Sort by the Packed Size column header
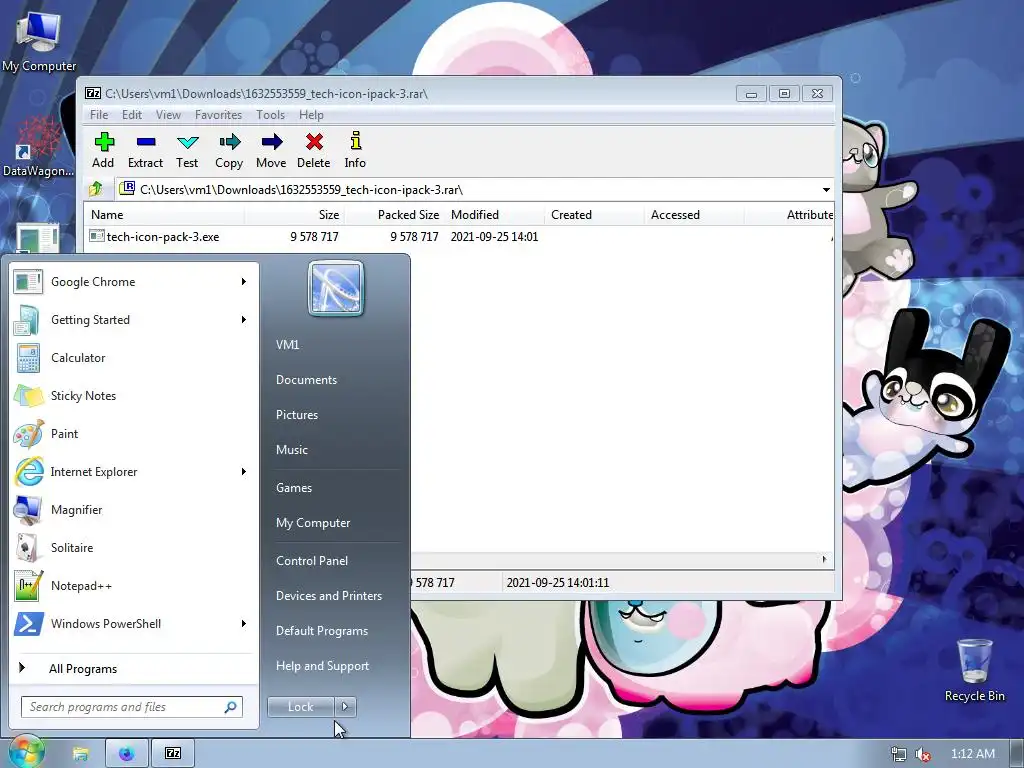Screen dimensions: 1024x768 tap(394, 215)
